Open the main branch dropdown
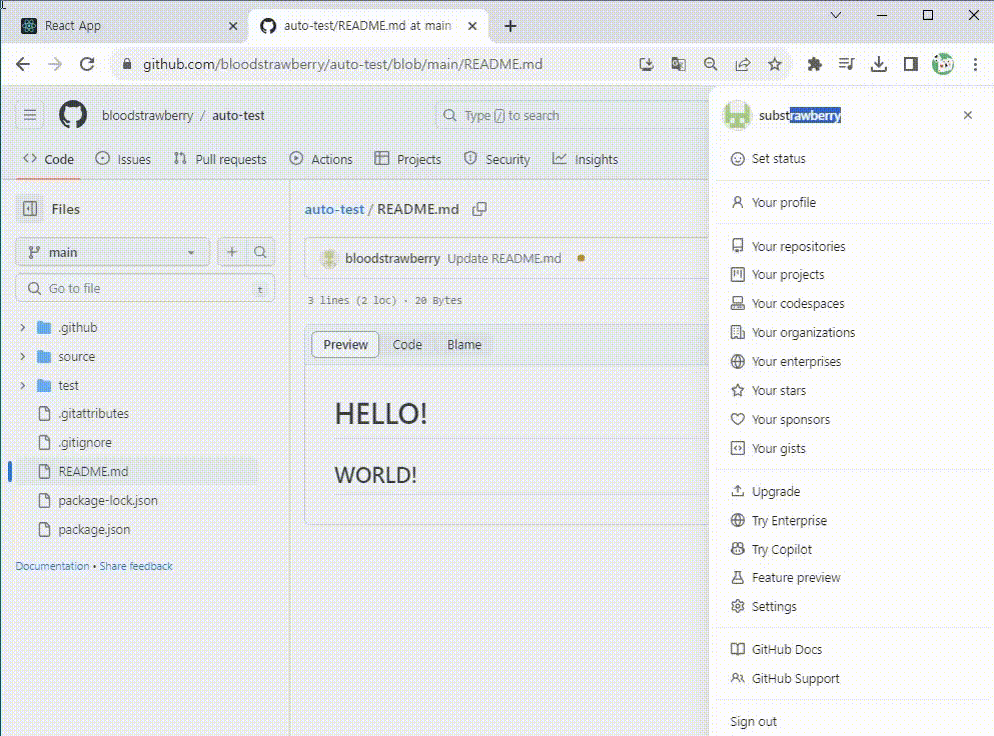994x736 pixels. [112, 252]
